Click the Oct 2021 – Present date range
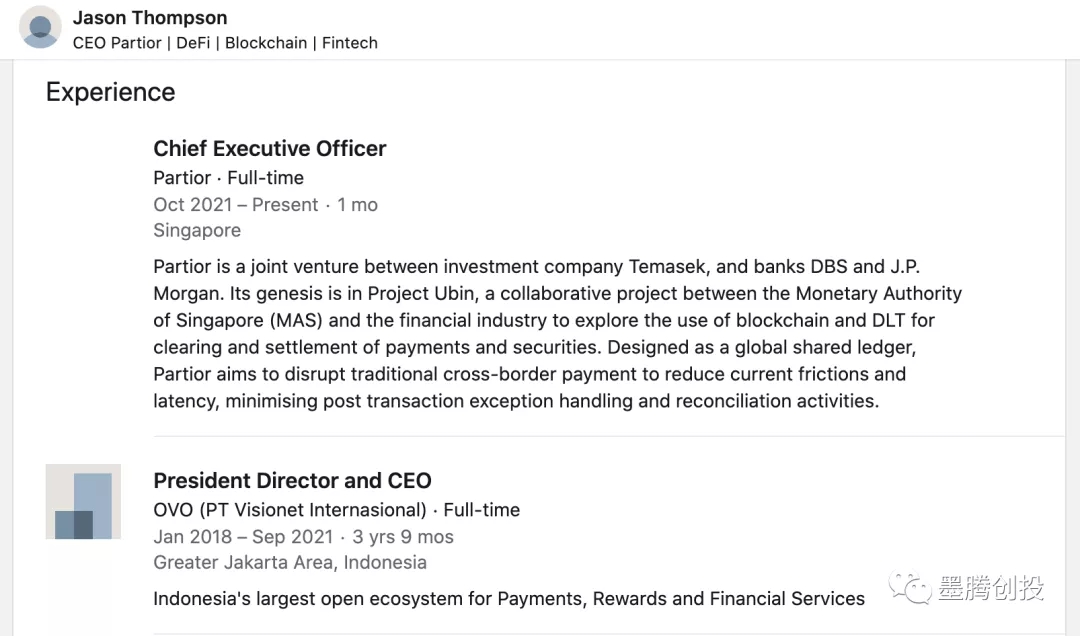 (x=235, y=205)
